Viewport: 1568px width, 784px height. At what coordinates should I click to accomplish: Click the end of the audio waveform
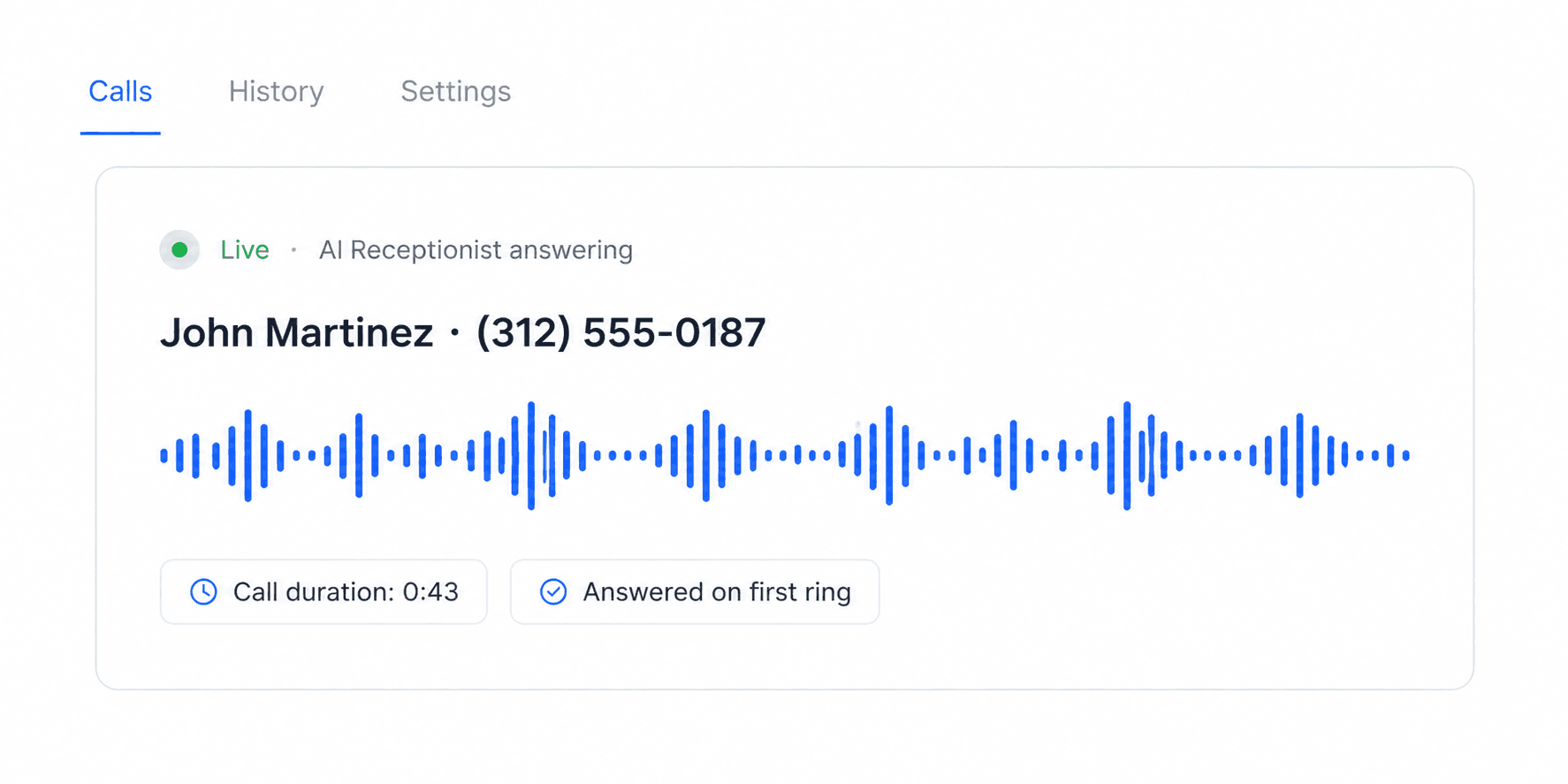pyautogui.click(x=1405, y=456)
